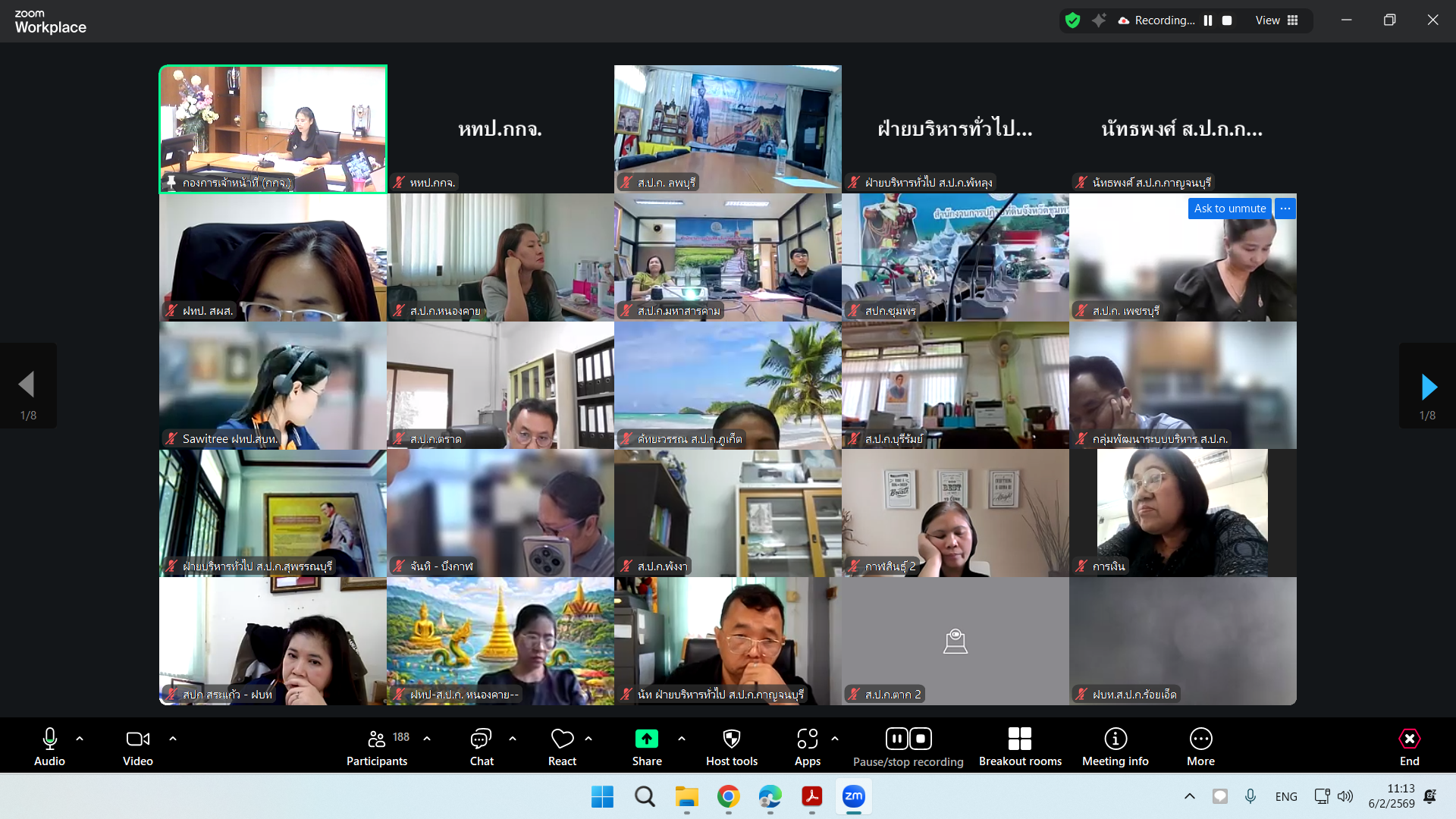Toggle microphone with Audio button
This screenshot has width=1456, height=819.
tap(50, 739)
